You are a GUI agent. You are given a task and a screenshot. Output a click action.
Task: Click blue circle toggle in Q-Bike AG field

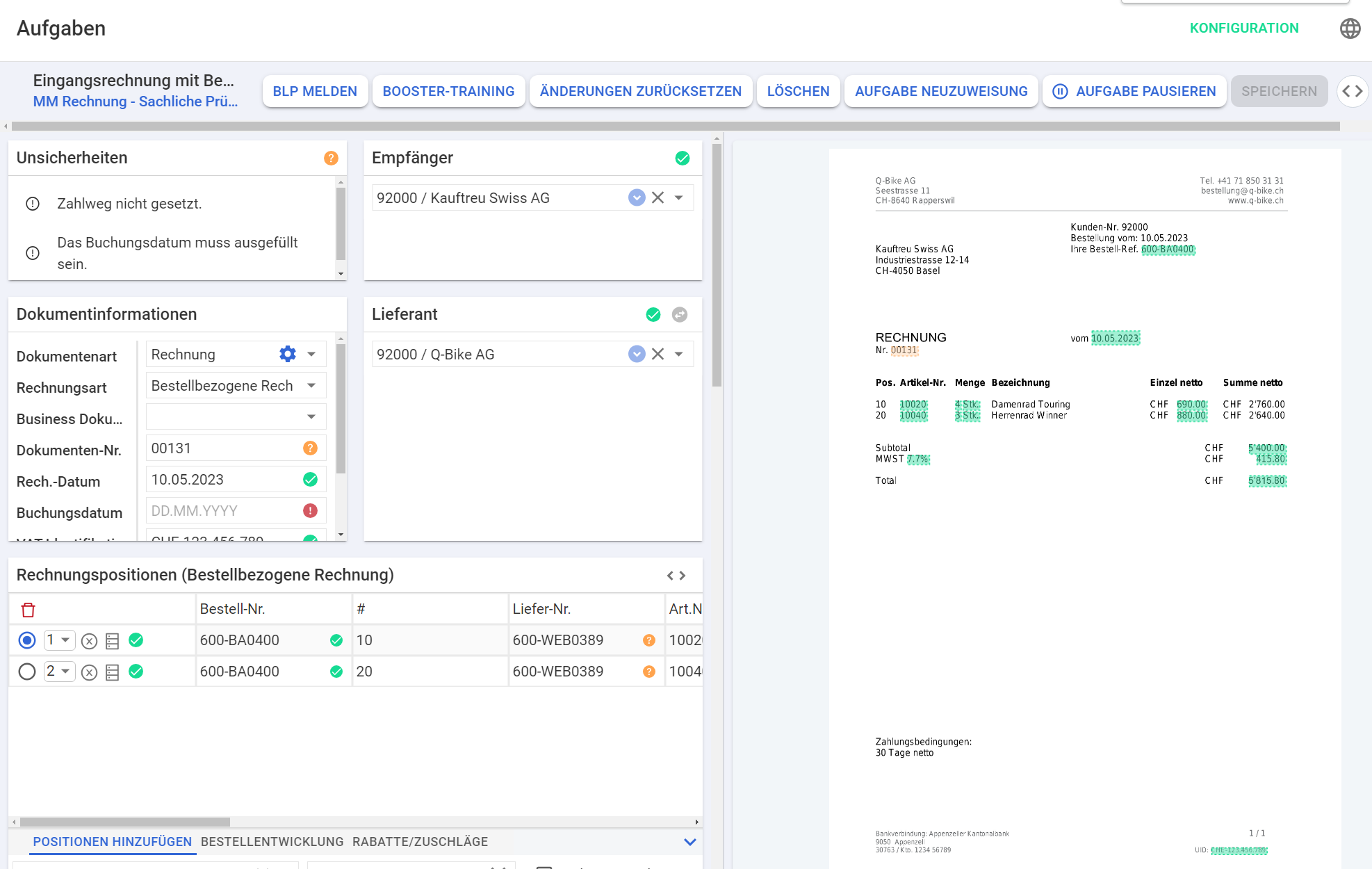(637, 355)
